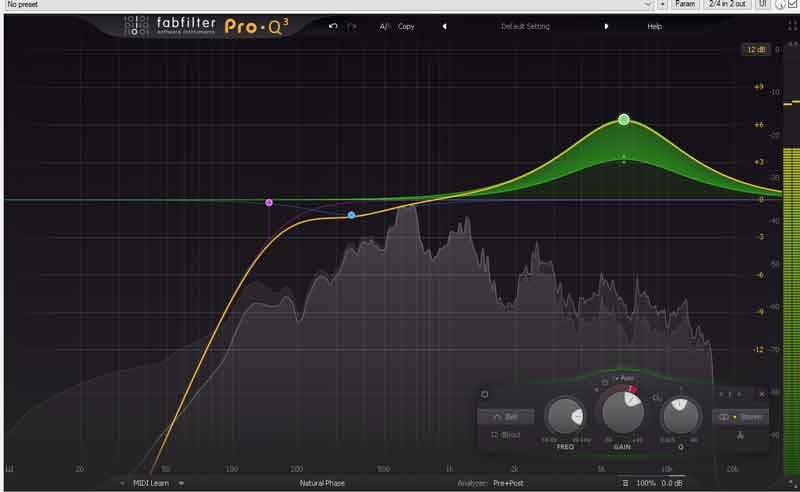Image resolution: width=800 pixels, height=492 pixels.
Task: Toggle full screen mode icon
Action: [x=792, y=24]
